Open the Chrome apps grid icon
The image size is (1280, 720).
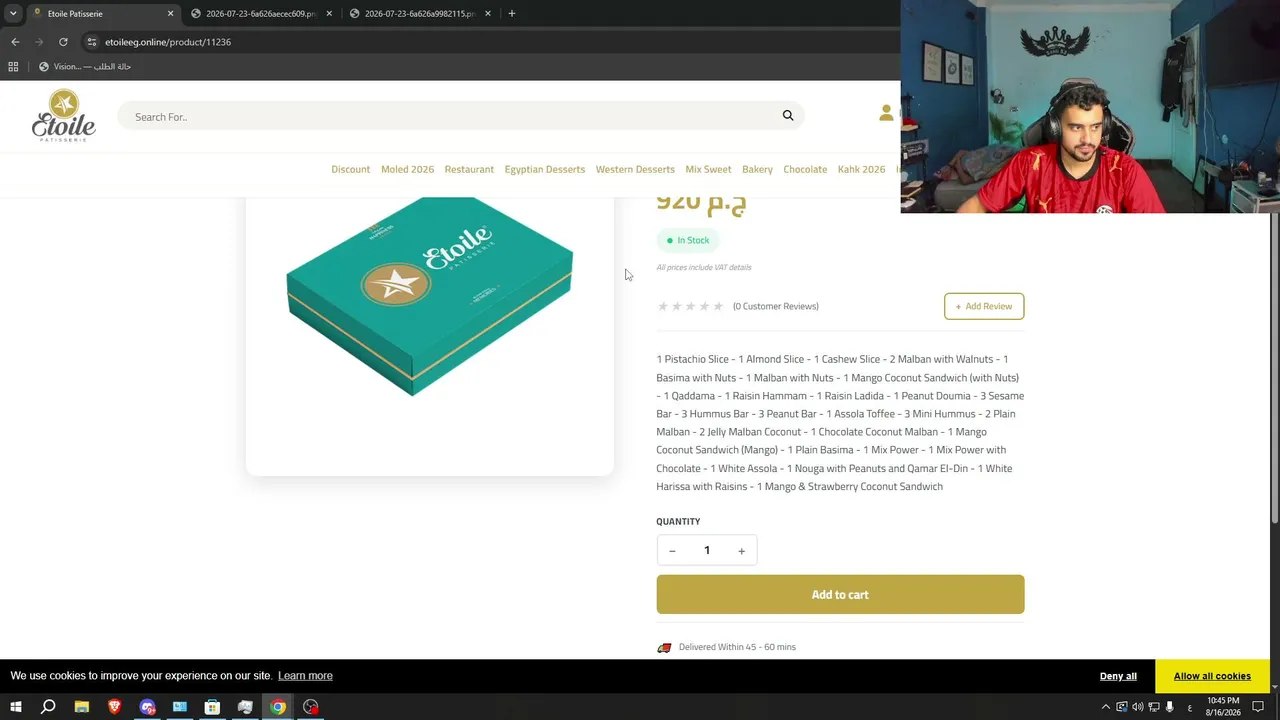tap(13, 67)
